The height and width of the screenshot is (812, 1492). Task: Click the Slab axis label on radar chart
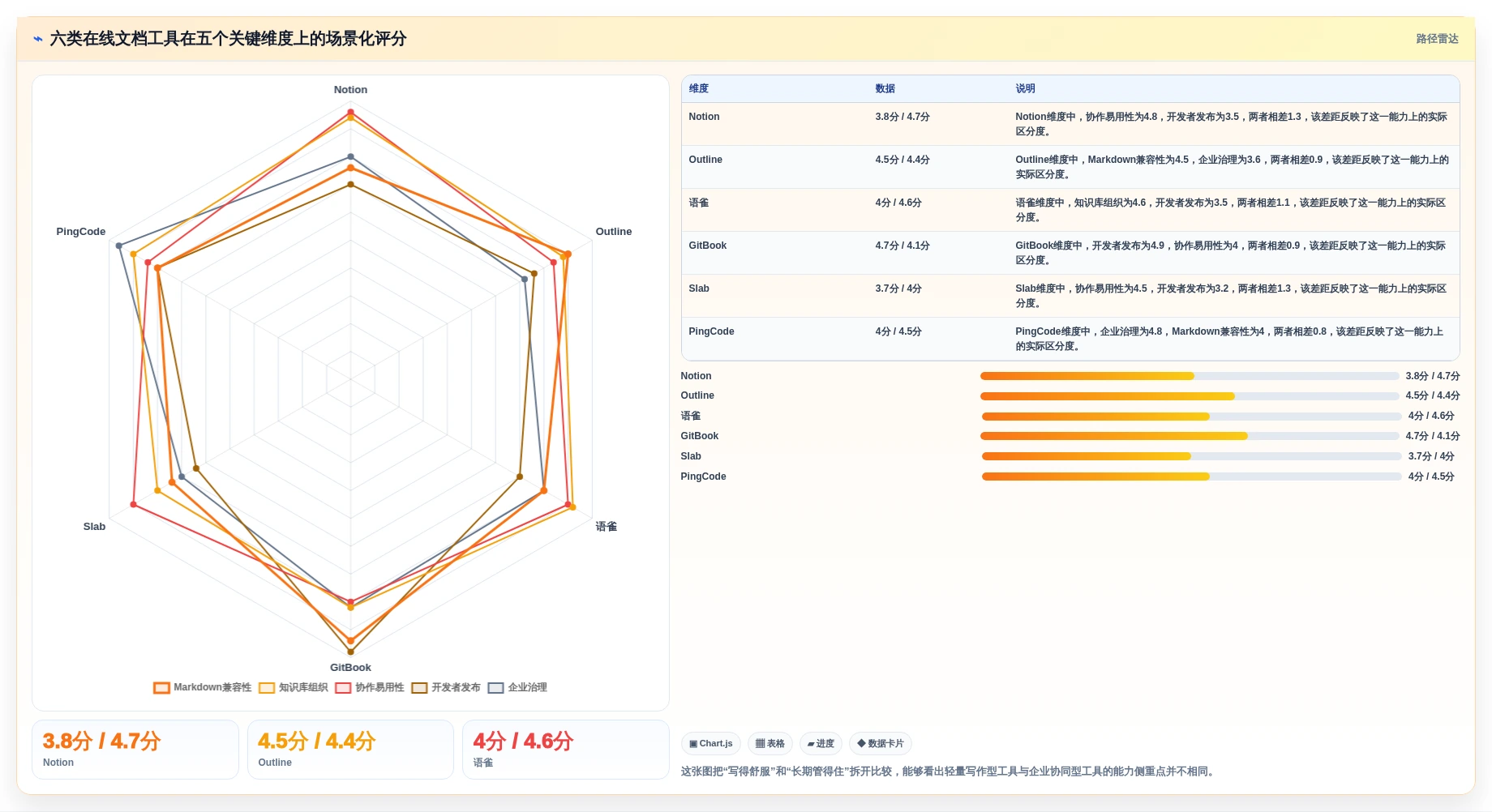(94, 527)
